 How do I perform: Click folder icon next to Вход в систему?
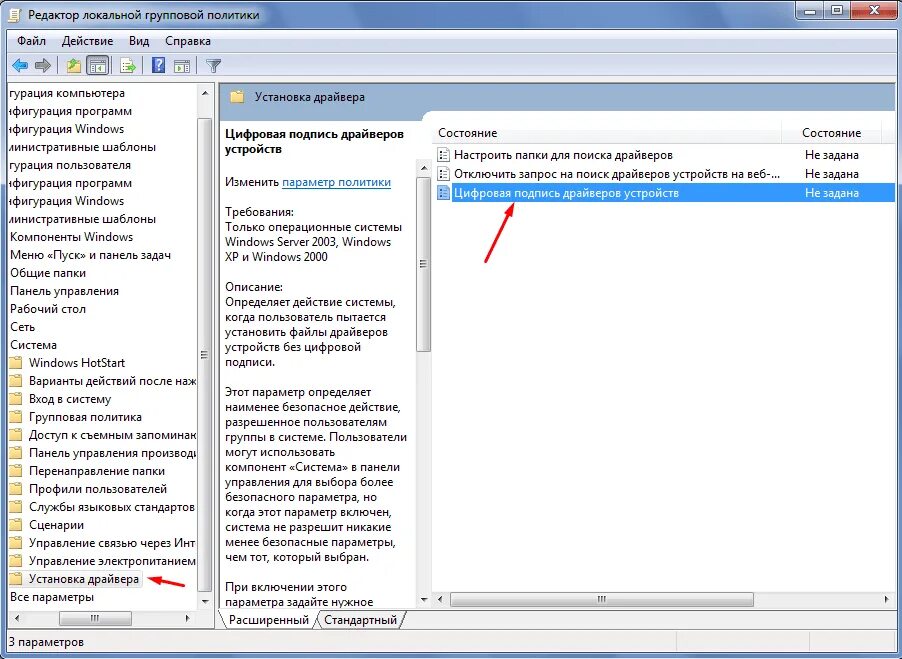pyautogui.click(x=16, y=399)
